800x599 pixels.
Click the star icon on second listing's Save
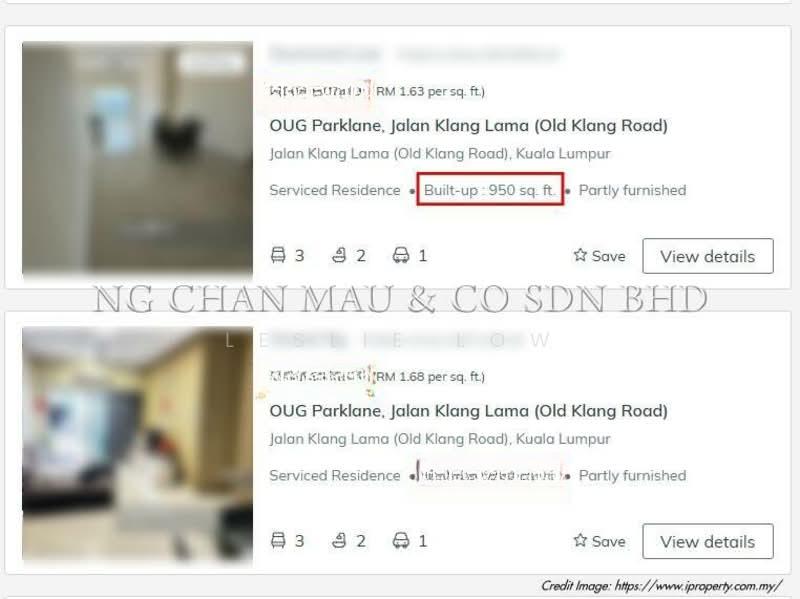[580, 540]
